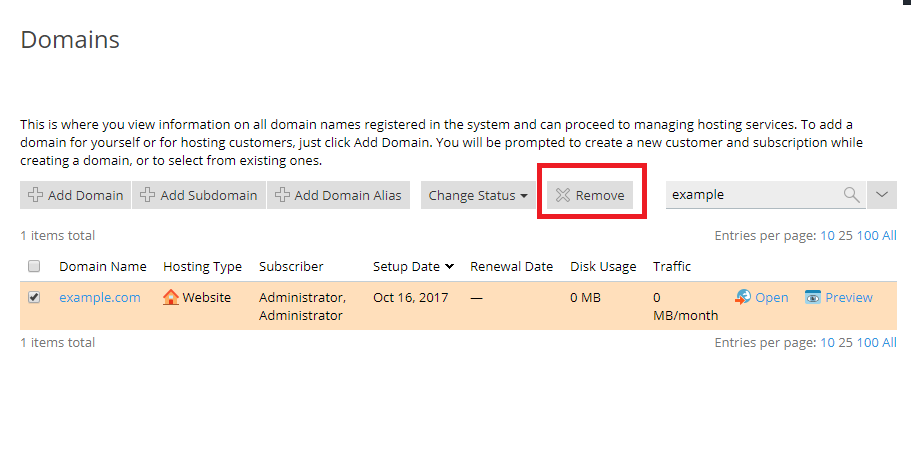
Task: Toggle the select-all header checkbox
Action: (x=34, y=267)
